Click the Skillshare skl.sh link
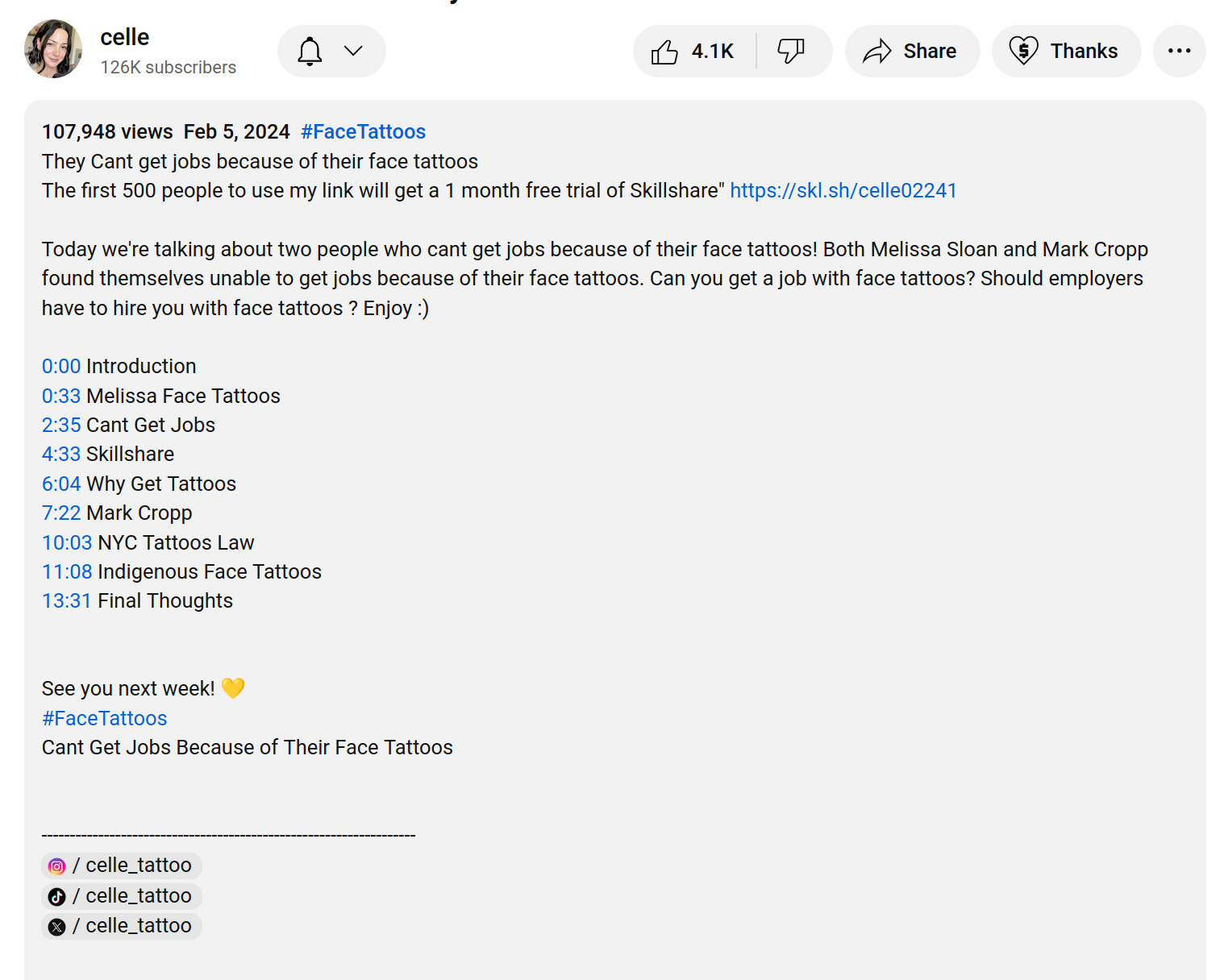This screenshot has height=980, width=1224. pyautogui.click(x=843, y=191)
